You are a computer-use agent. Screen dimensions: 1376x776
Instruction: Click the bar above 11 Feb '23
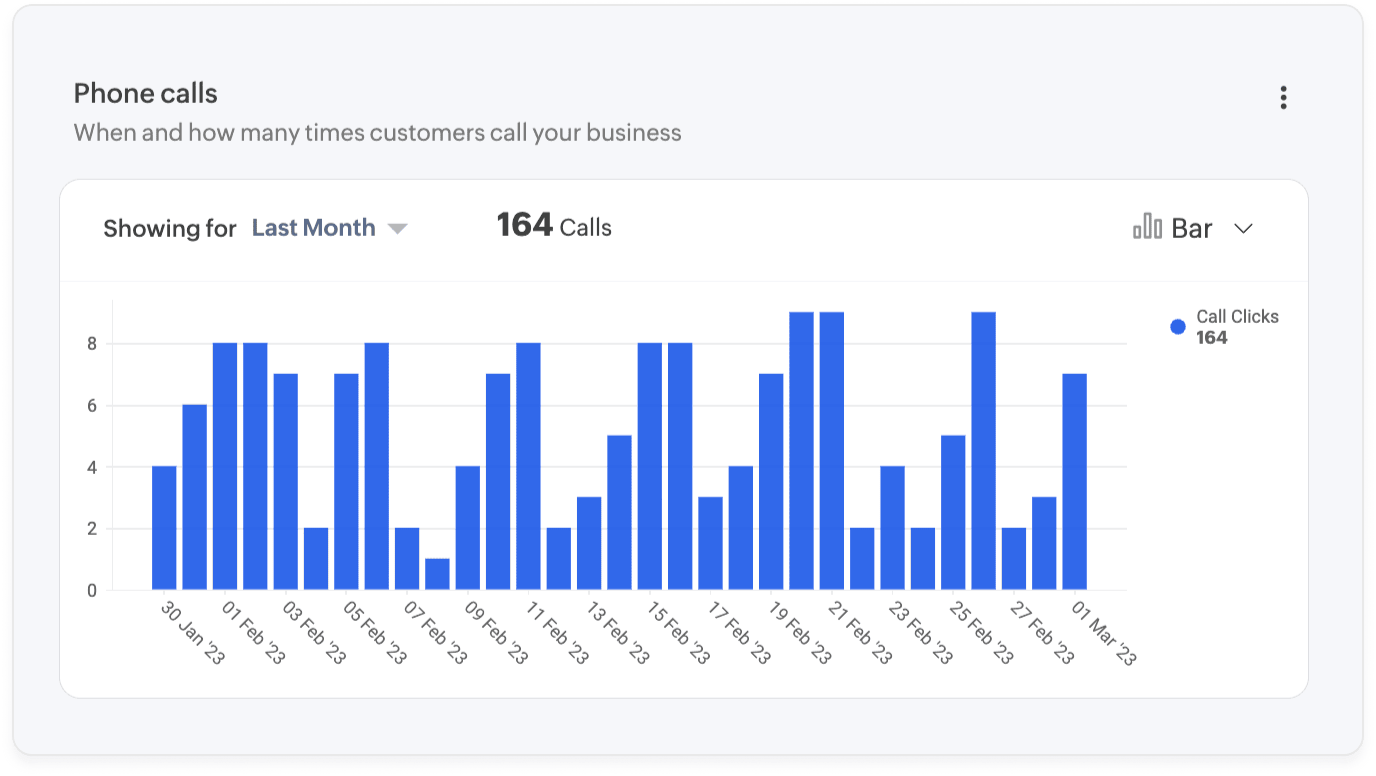(x=528, y=466)
